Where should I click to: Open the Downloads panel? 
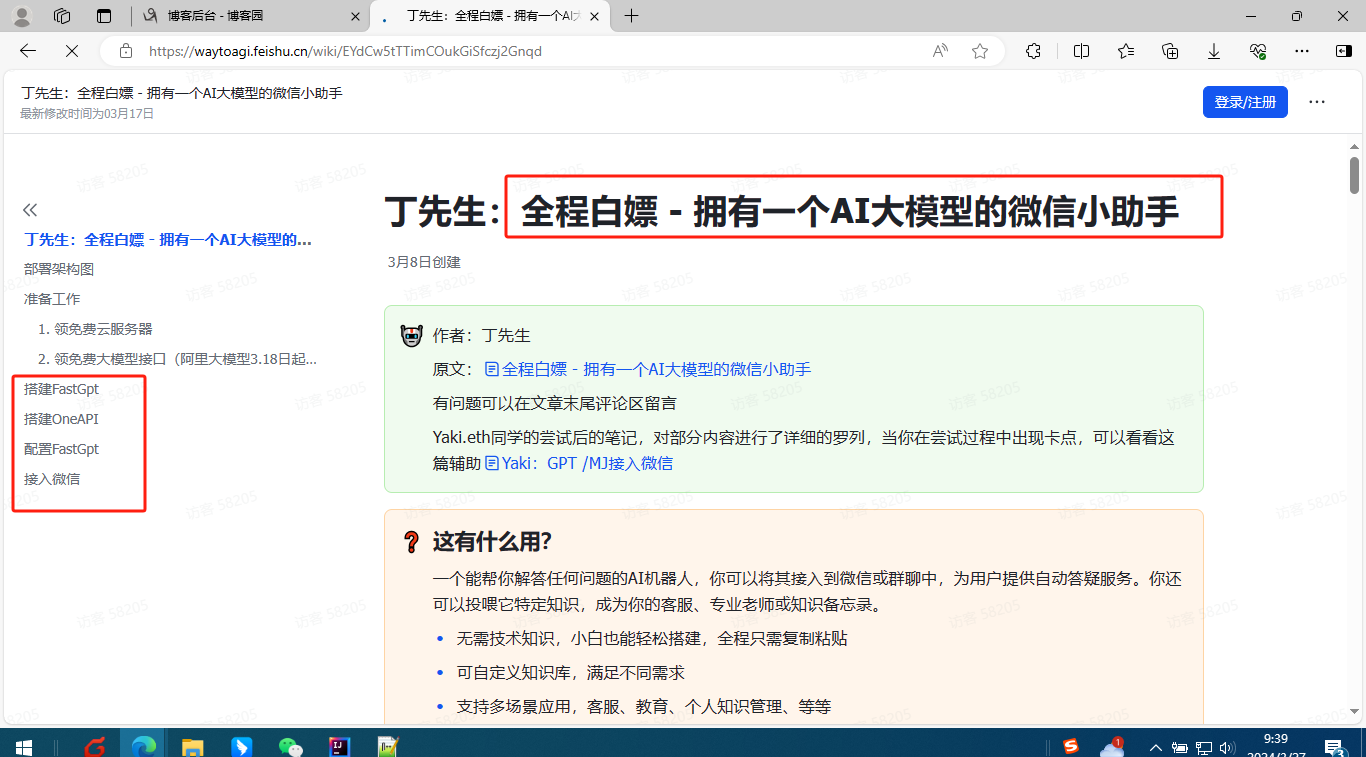[1214, 51]
